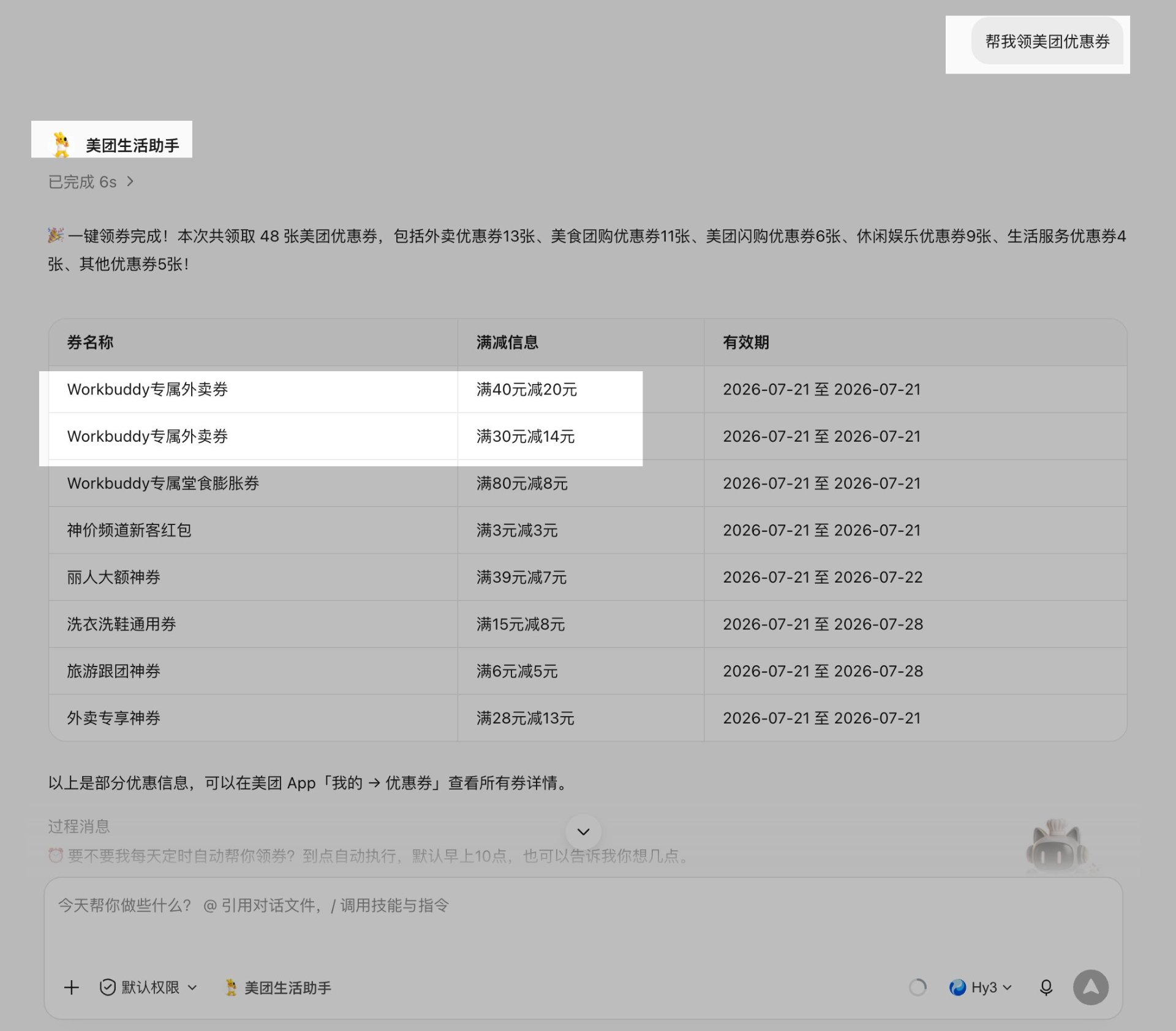This screenshot has width=1176, height=1031.
Task: Click the scroll-down chevron button
Action: [583, 831]
